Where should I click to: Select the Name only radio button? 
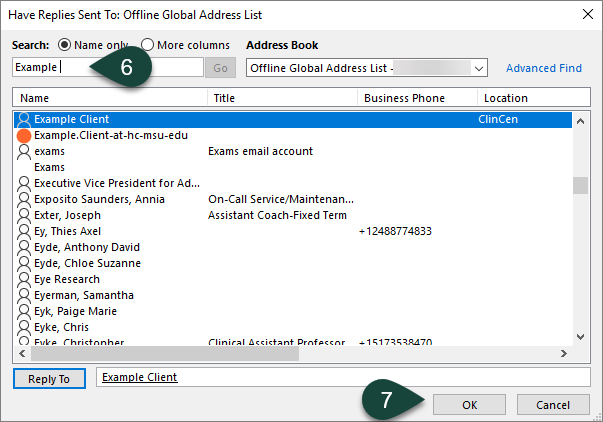(66, 45)
